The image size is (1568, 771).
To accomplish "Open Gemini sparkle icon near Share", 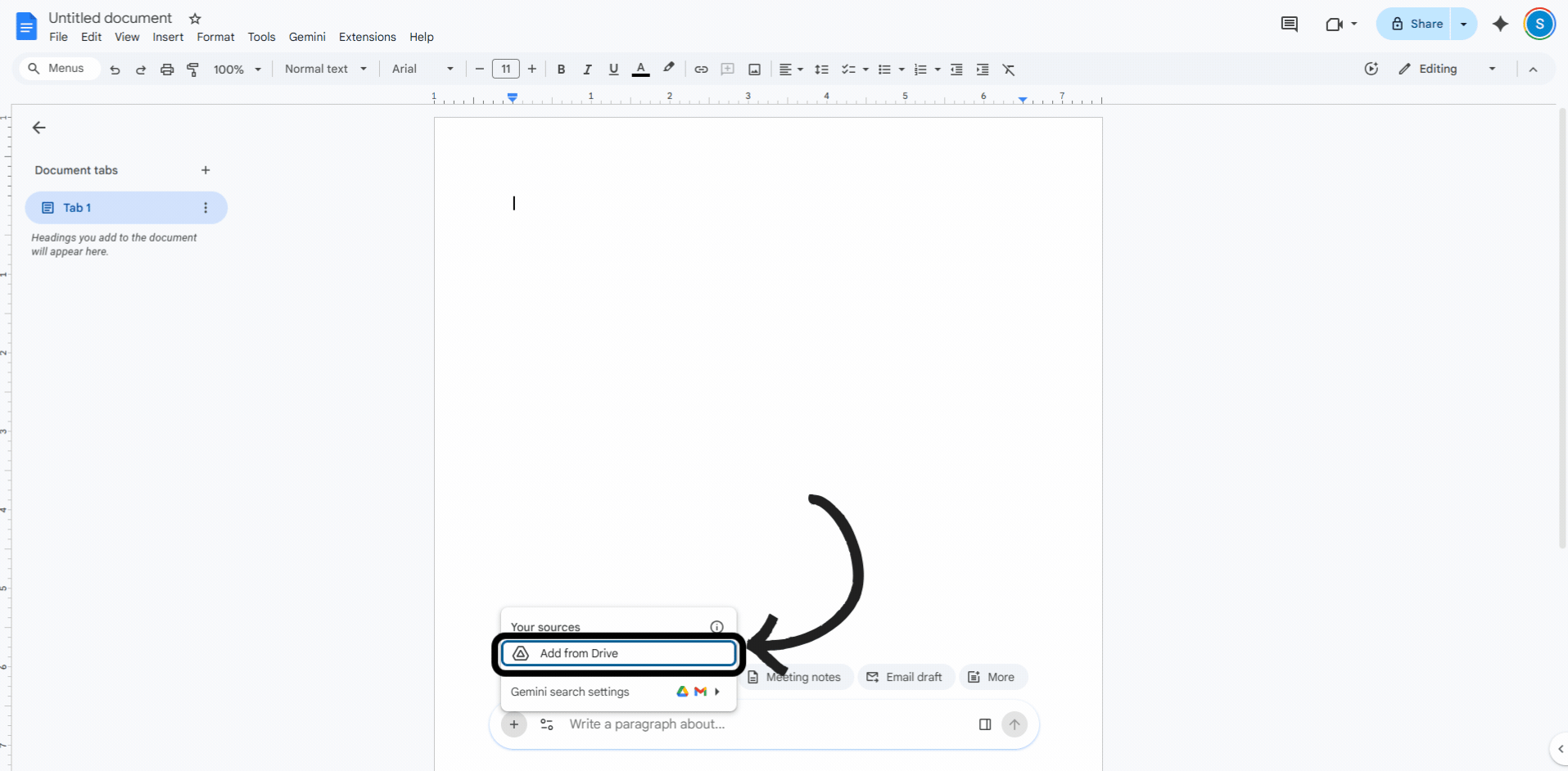I will coord(1500,24).
